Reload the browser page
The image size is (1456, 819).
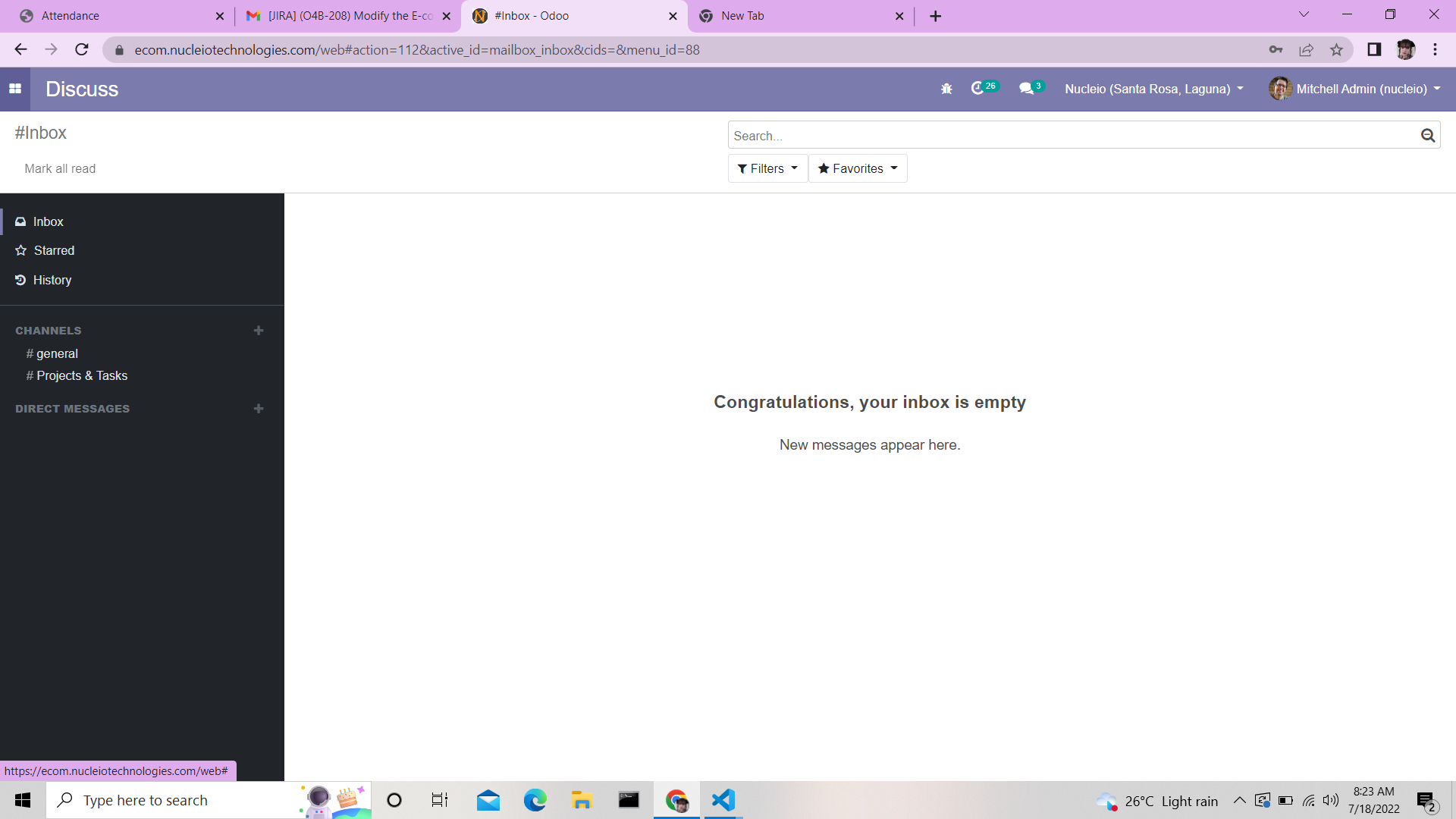point(82,50)
